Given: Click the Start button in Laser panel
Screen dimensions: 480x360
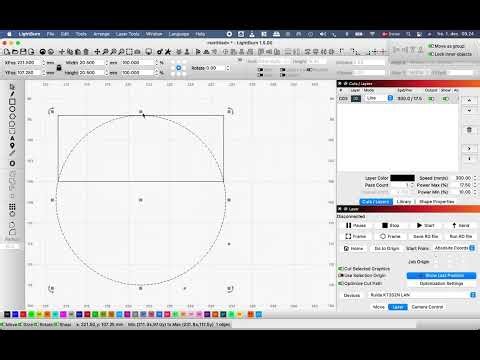Looking at the screenshot, I should (x=426, y=226).
